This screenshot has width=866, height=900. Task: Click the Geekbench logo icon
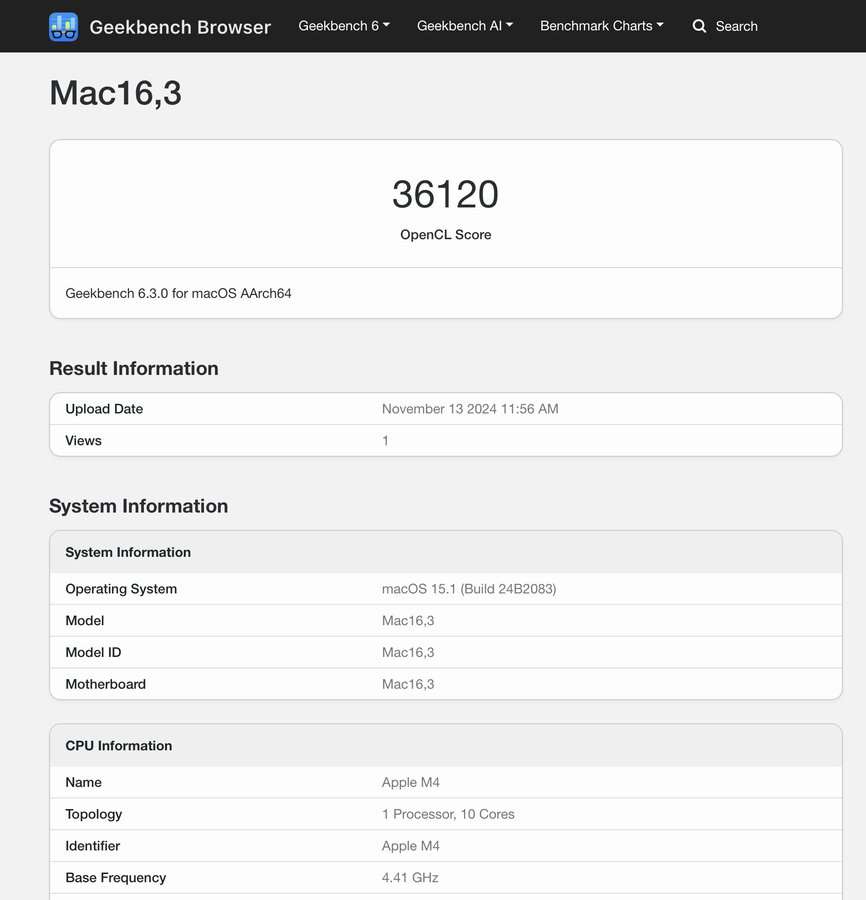63,27
